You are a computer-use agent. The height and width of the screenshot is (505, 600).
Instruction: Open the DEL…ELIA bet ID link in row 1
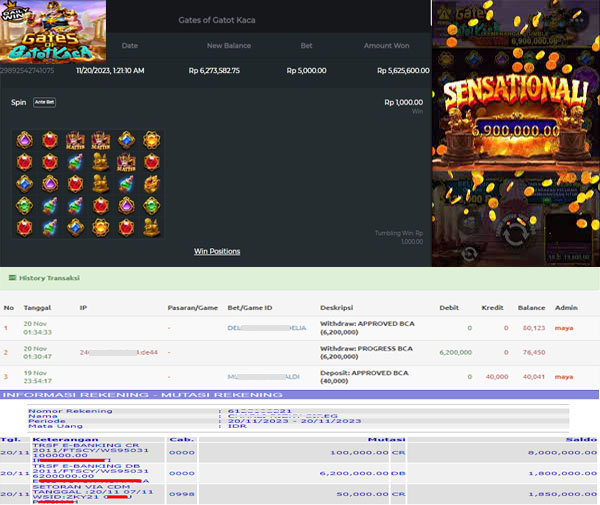click(267, 328)
